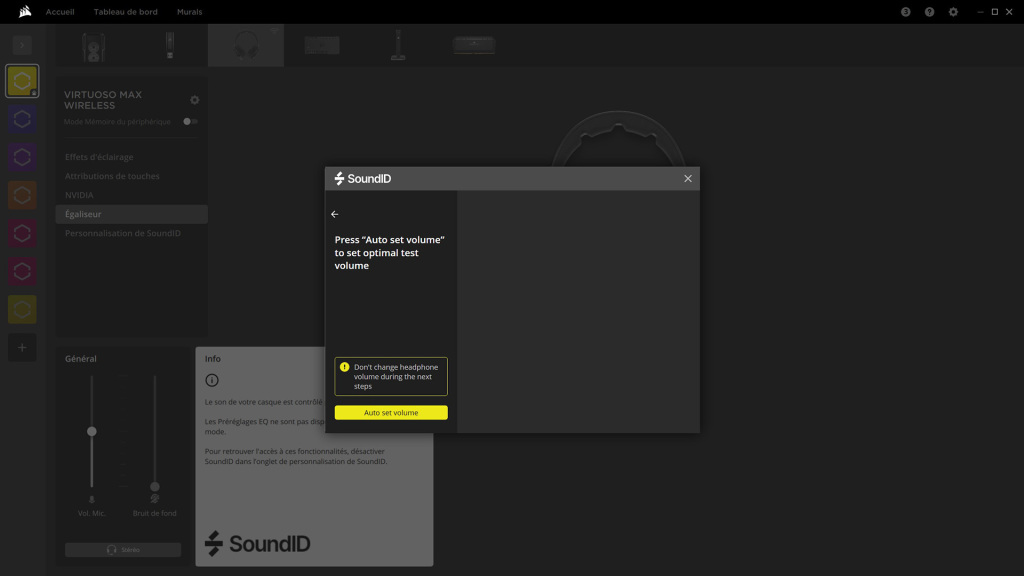Select the headset stand device
Image resolution: width=1024 pixels, height=576 pixels.
tap(398, 46)
